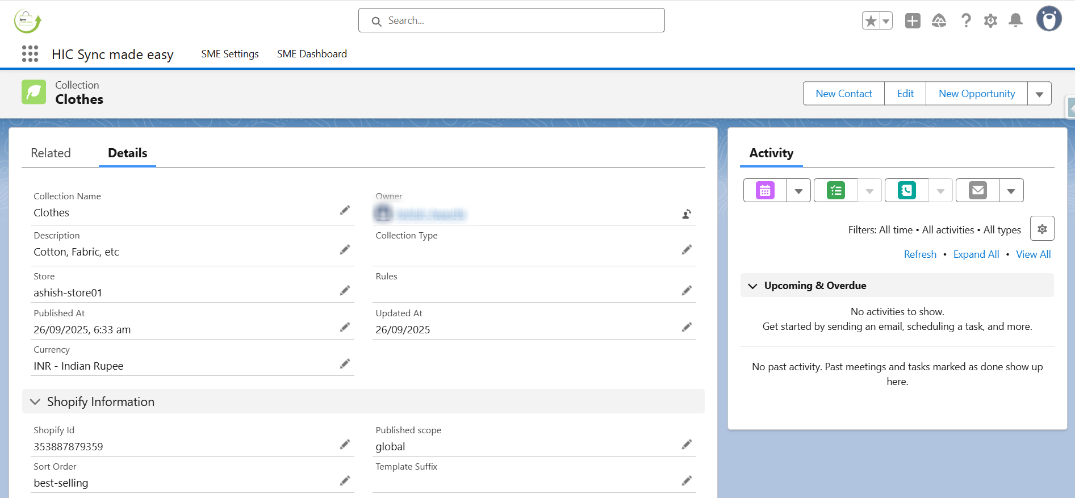This screenshot has width=1075, height=498.
Task: Collapse the Shopify Information section
Action: [35, 402]
